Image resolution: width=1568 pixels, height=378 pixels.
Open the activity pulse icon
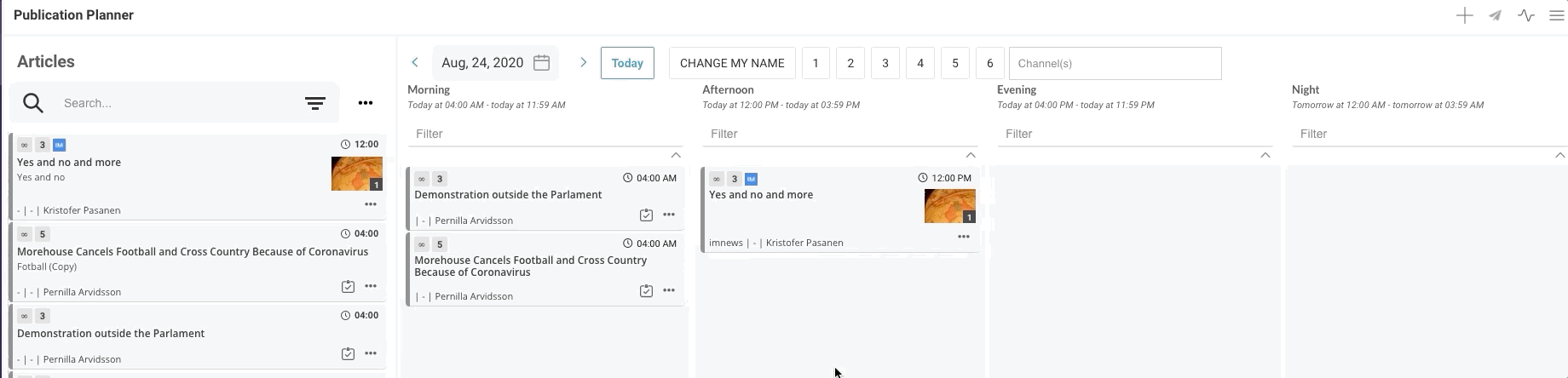tap(1525, 15)
